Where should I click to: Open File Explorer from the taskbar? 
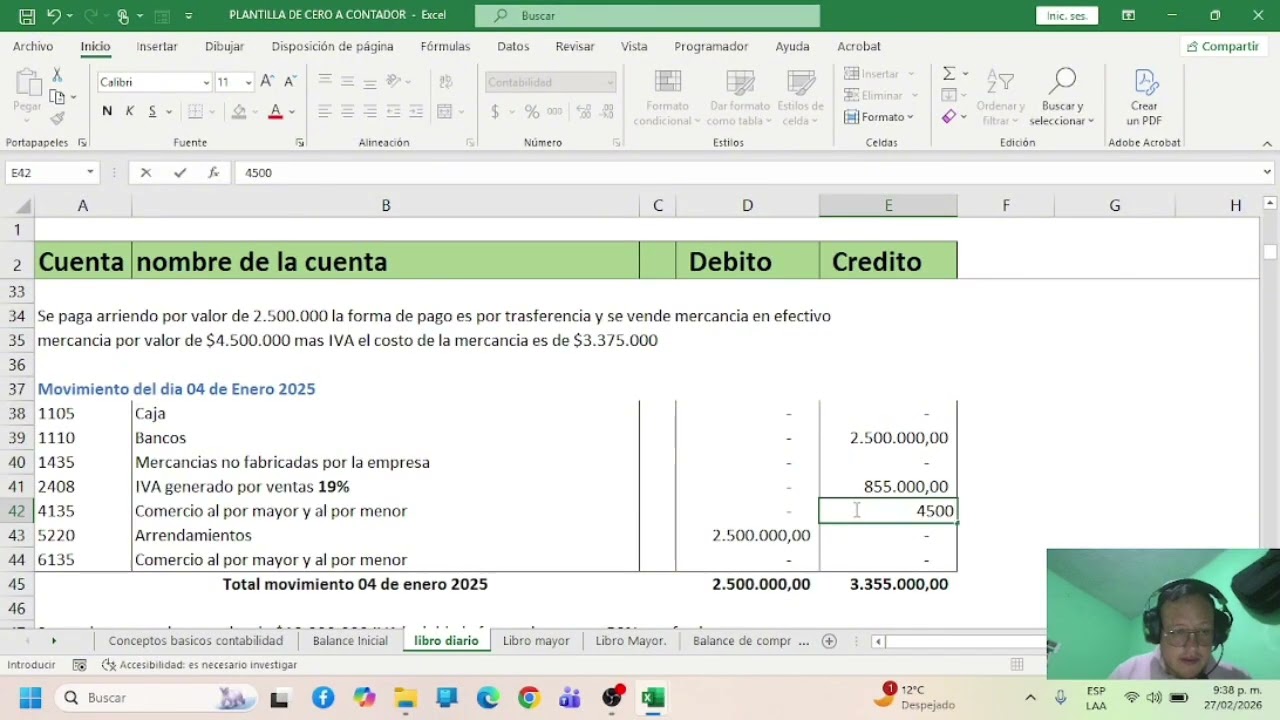405,698
